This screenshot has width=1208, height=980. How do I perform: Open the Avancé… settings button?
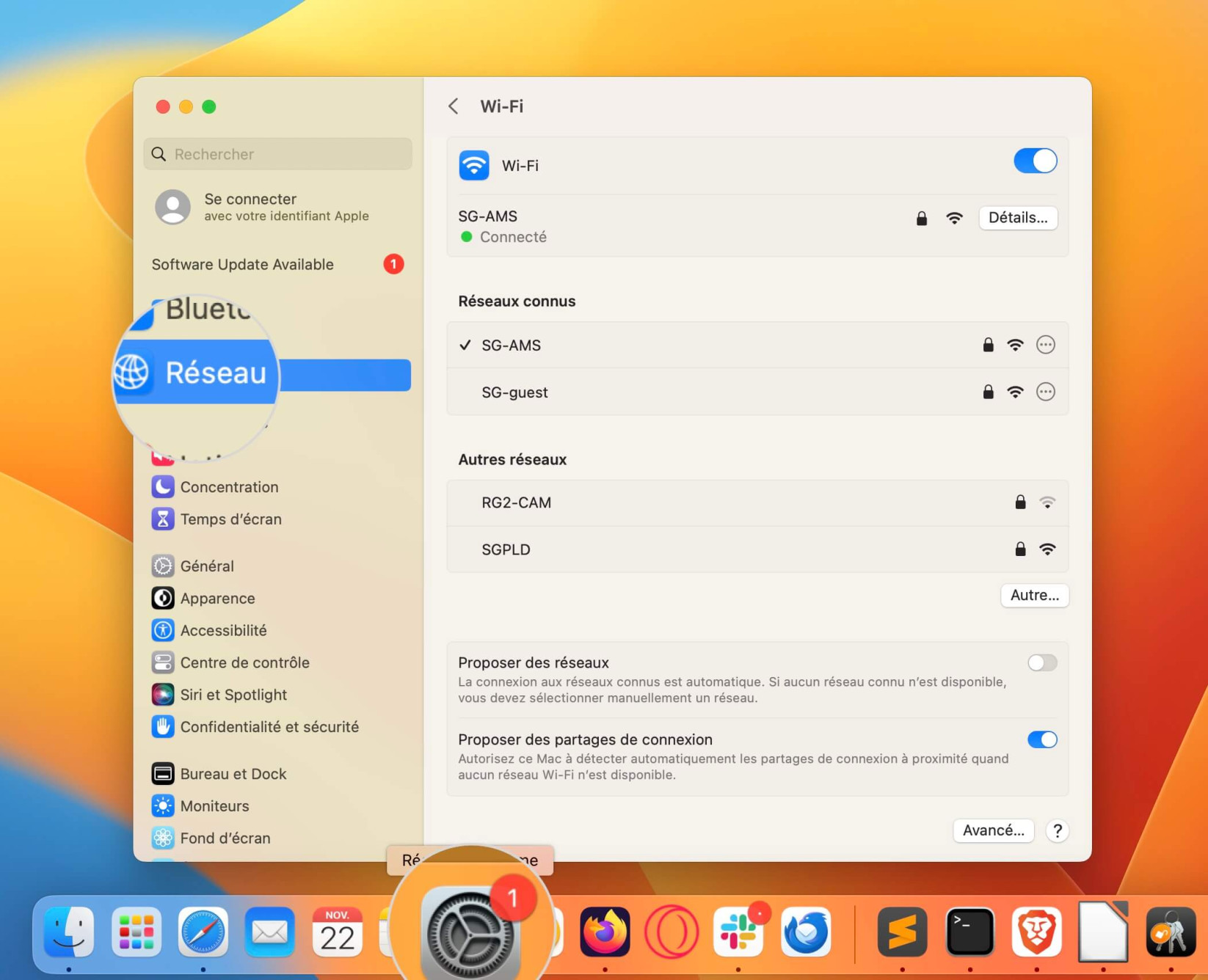pos(993,830)
